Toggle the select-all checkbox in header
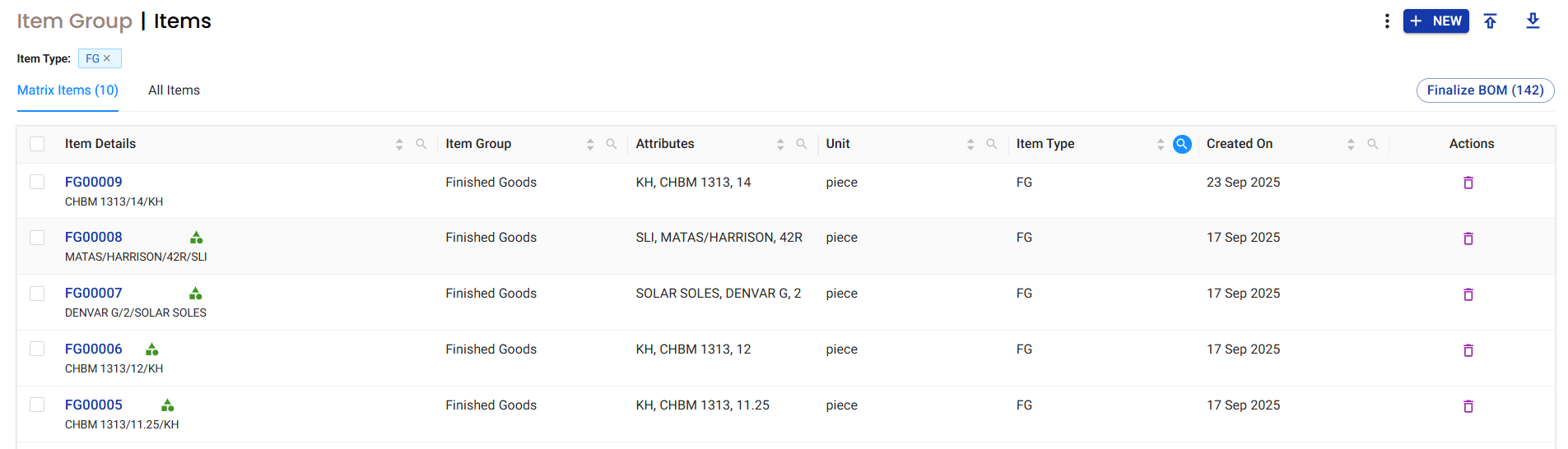The image size is (1568, 449). [37, 144]
